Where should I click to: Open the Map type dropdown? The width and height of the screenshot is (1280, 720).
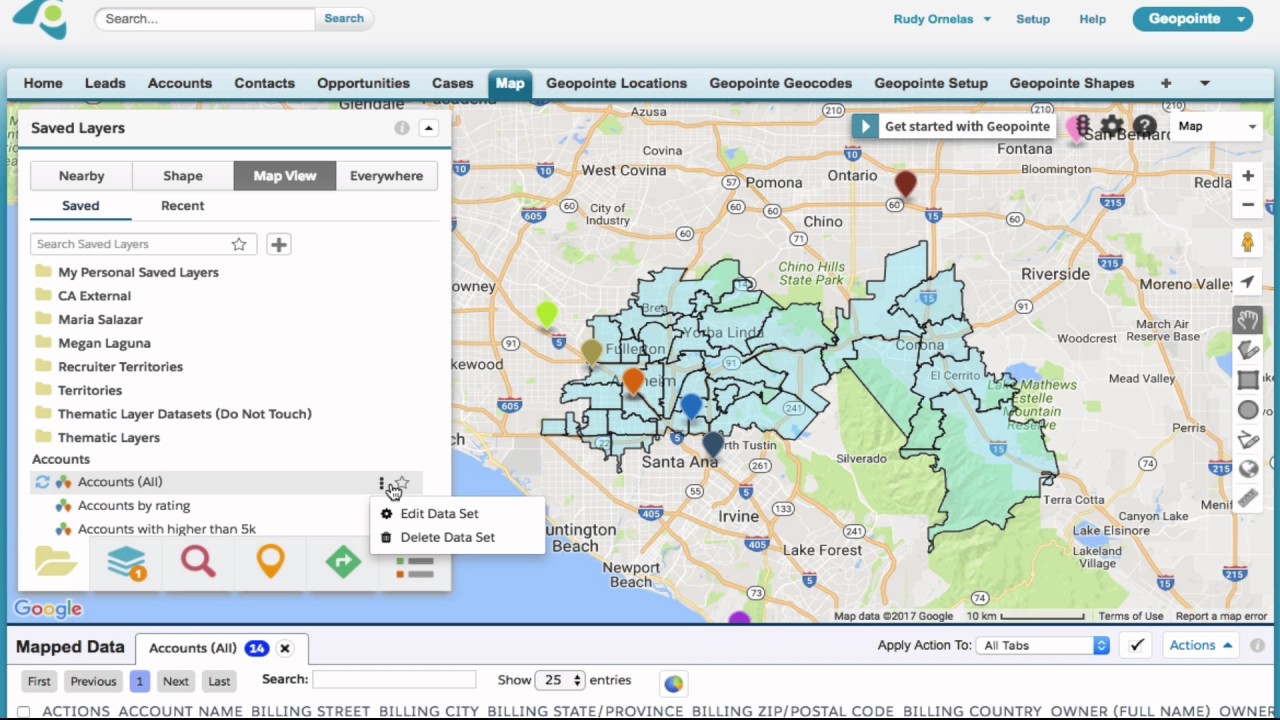1217,127
